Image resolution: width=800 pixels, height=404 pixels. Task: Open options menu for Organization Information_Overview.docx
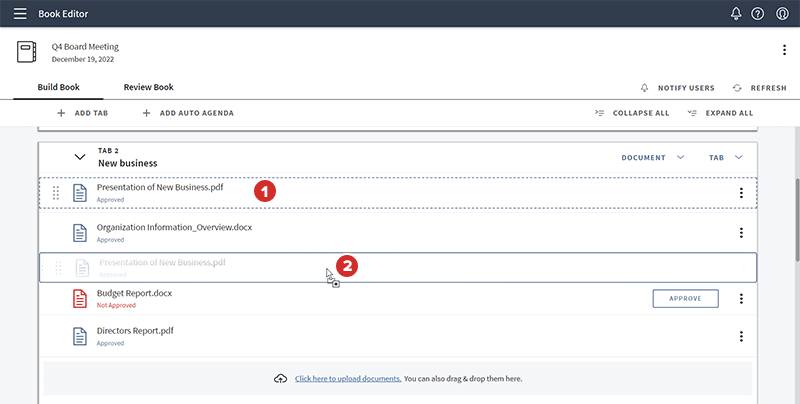pos(741,233)
